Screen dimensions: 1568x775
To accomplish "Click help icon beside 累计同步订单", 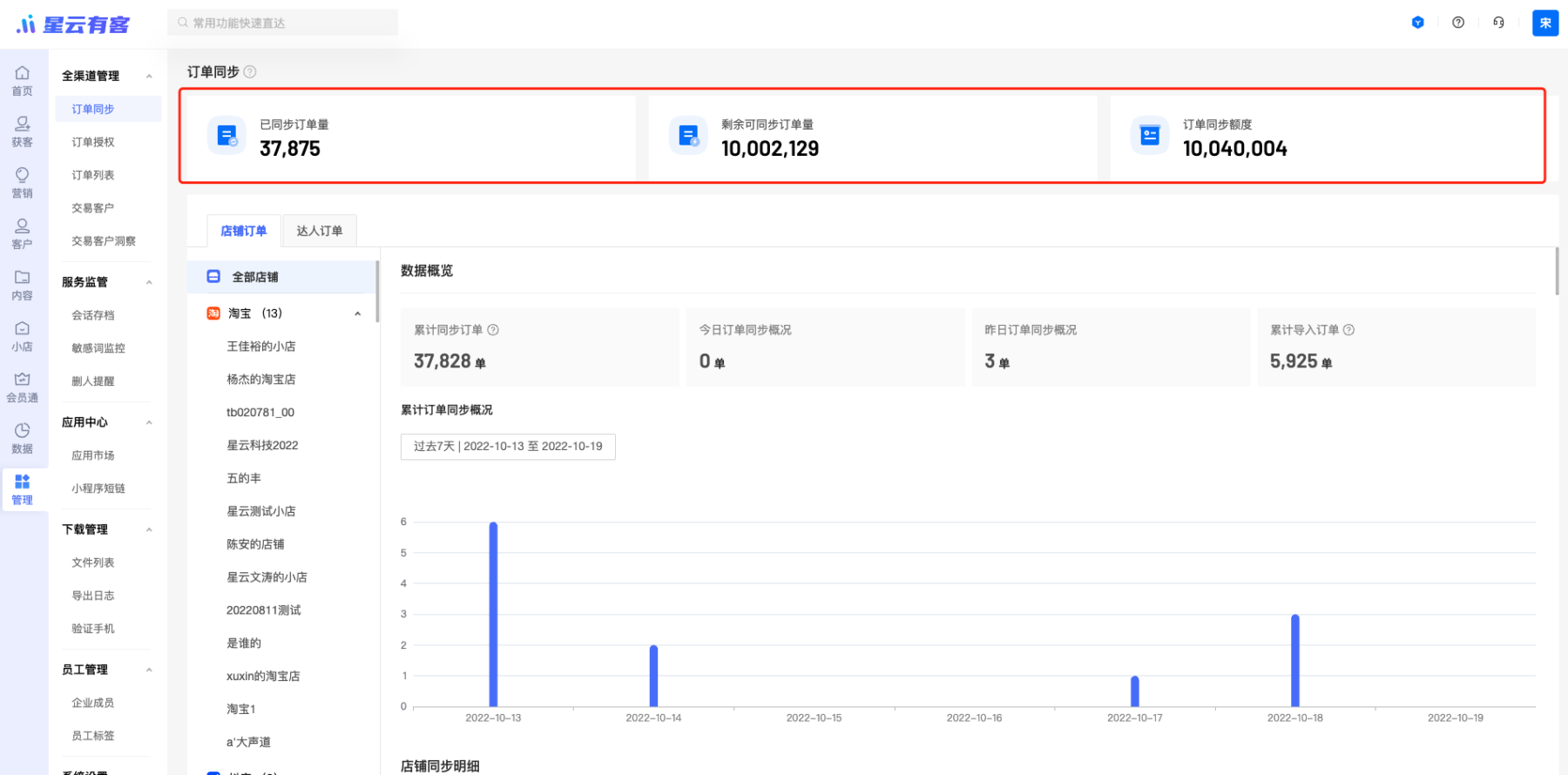I will 493,330.
